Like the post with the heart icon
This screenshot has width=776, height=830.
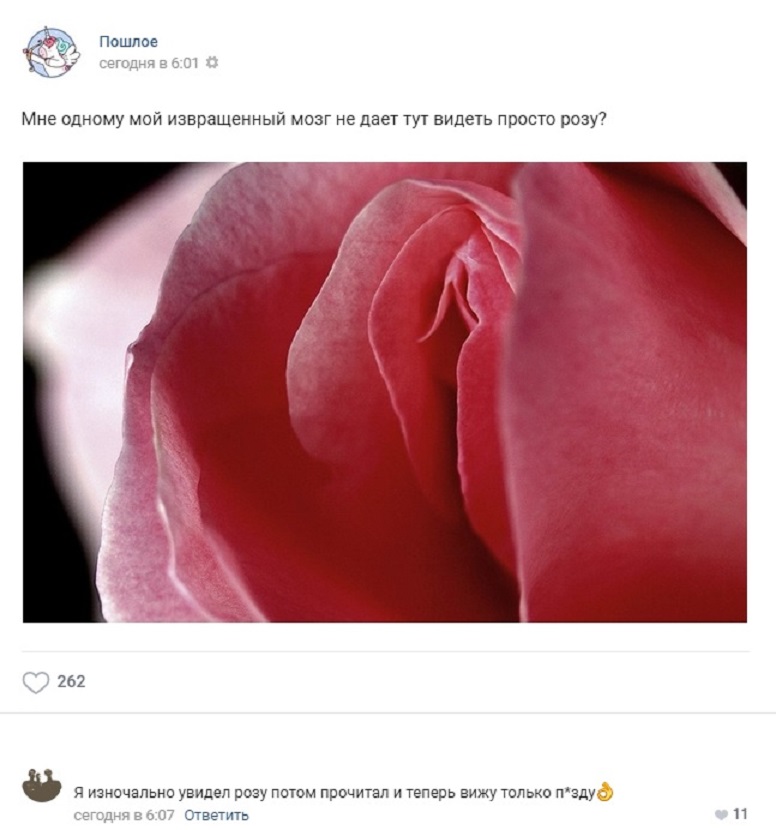tap(35, 682)
